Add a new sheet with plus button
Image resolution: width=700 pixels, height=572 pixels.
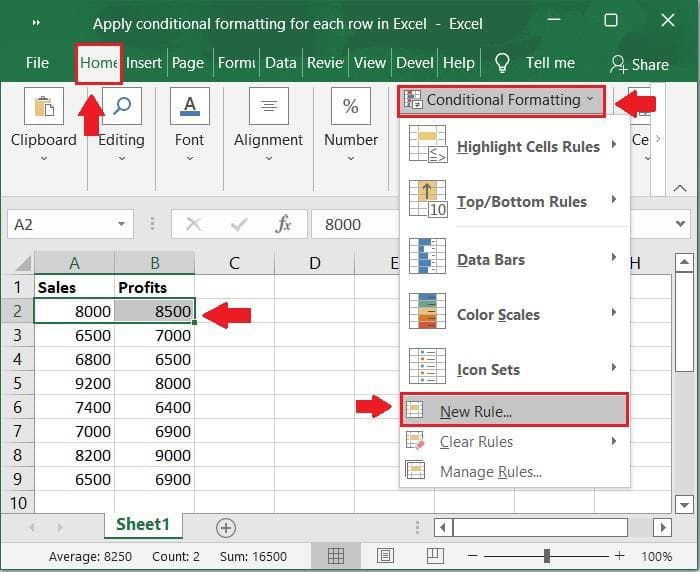[x=226, y=528]
